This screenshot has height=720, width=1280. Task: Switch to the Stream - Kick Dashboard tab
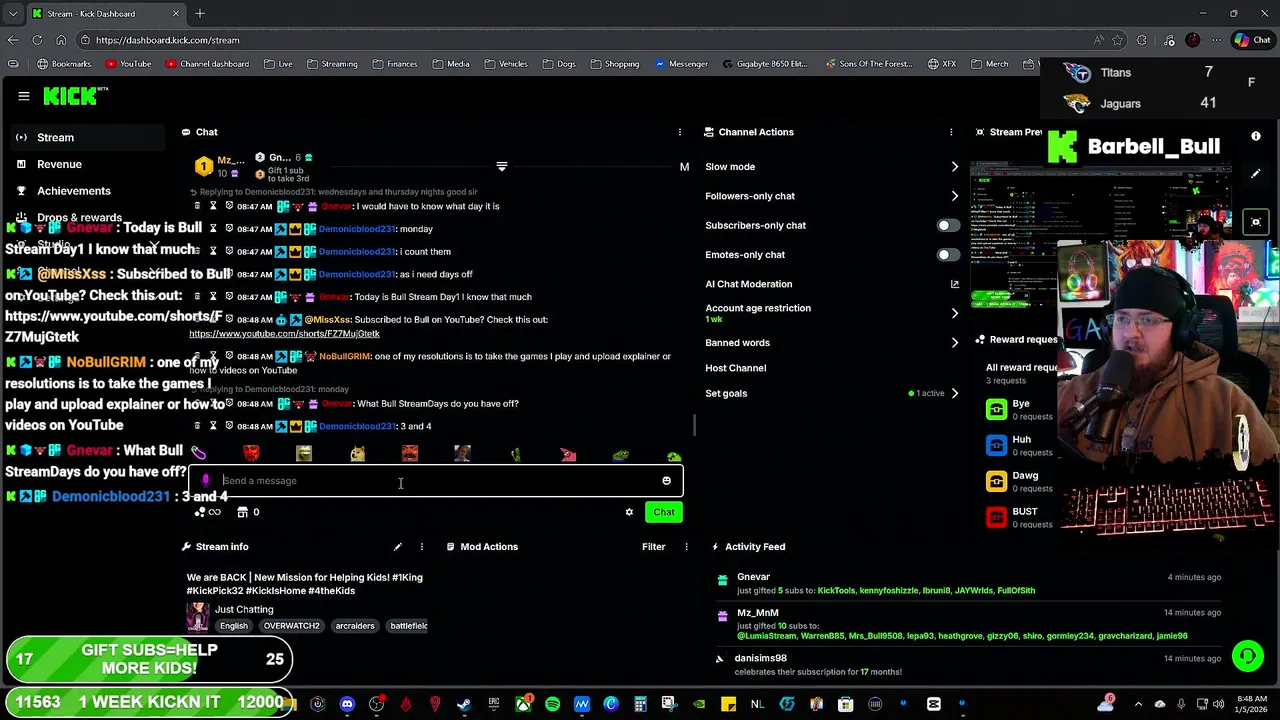[105, 14]
